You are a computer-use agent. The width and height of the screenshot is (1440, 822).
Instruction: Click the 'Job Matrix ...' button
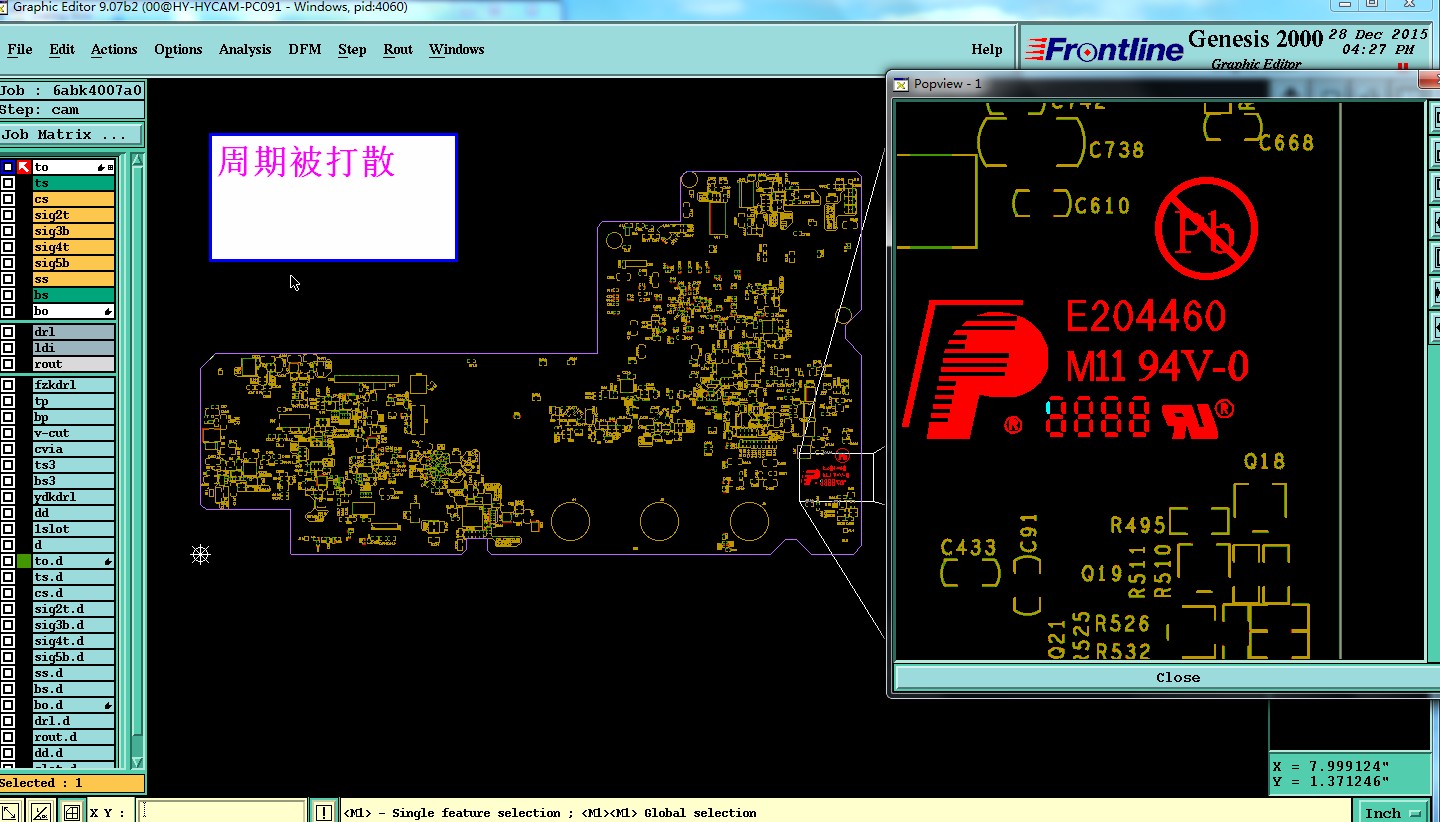click(72, 134)
